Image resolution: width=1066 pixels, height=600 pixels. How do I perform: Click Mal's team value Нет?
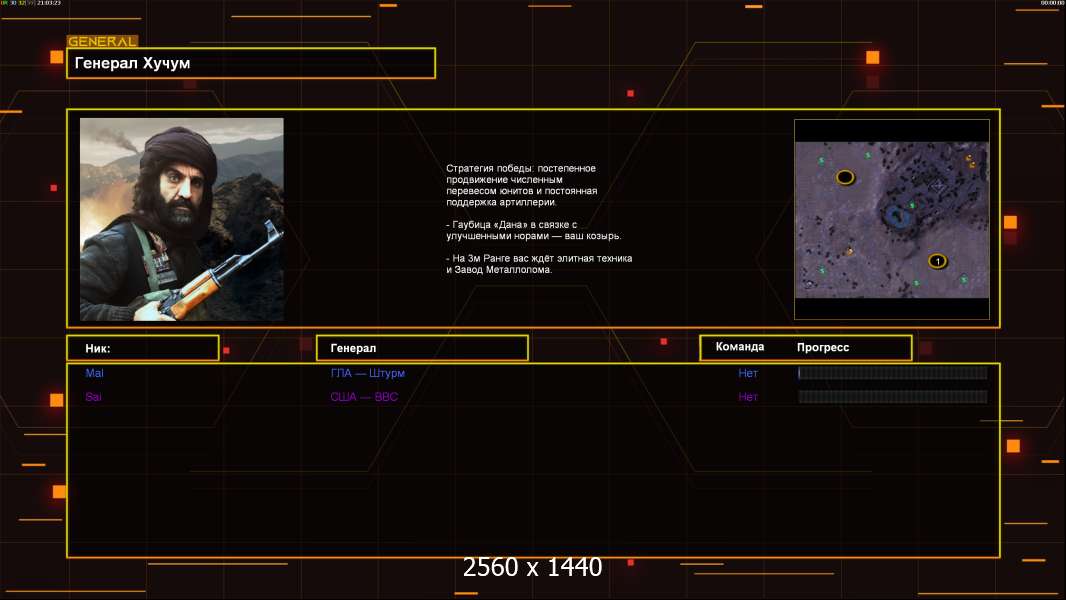click(748, 373)
